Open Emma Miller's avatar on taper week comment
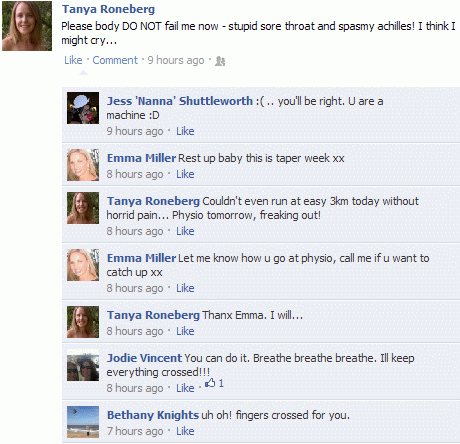Screen dimensions: 460x444 tap(83, 165)
